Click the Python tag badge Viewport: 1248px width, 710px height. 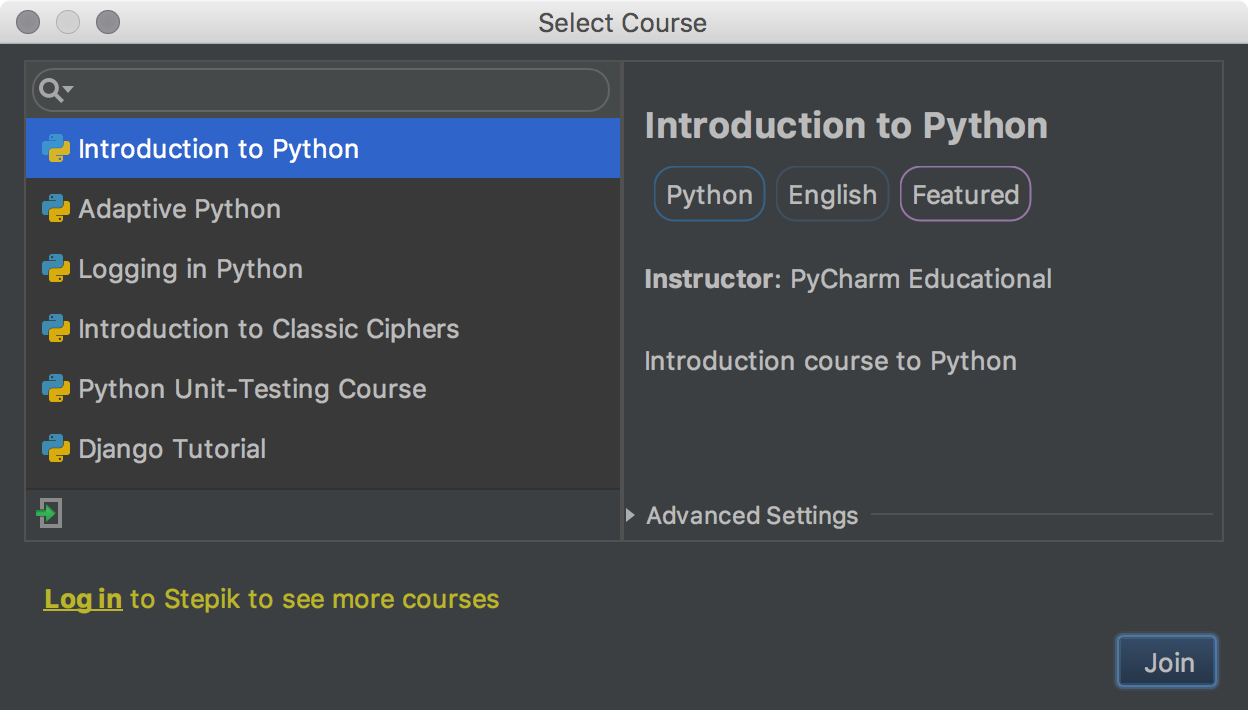tap(710, 194)
